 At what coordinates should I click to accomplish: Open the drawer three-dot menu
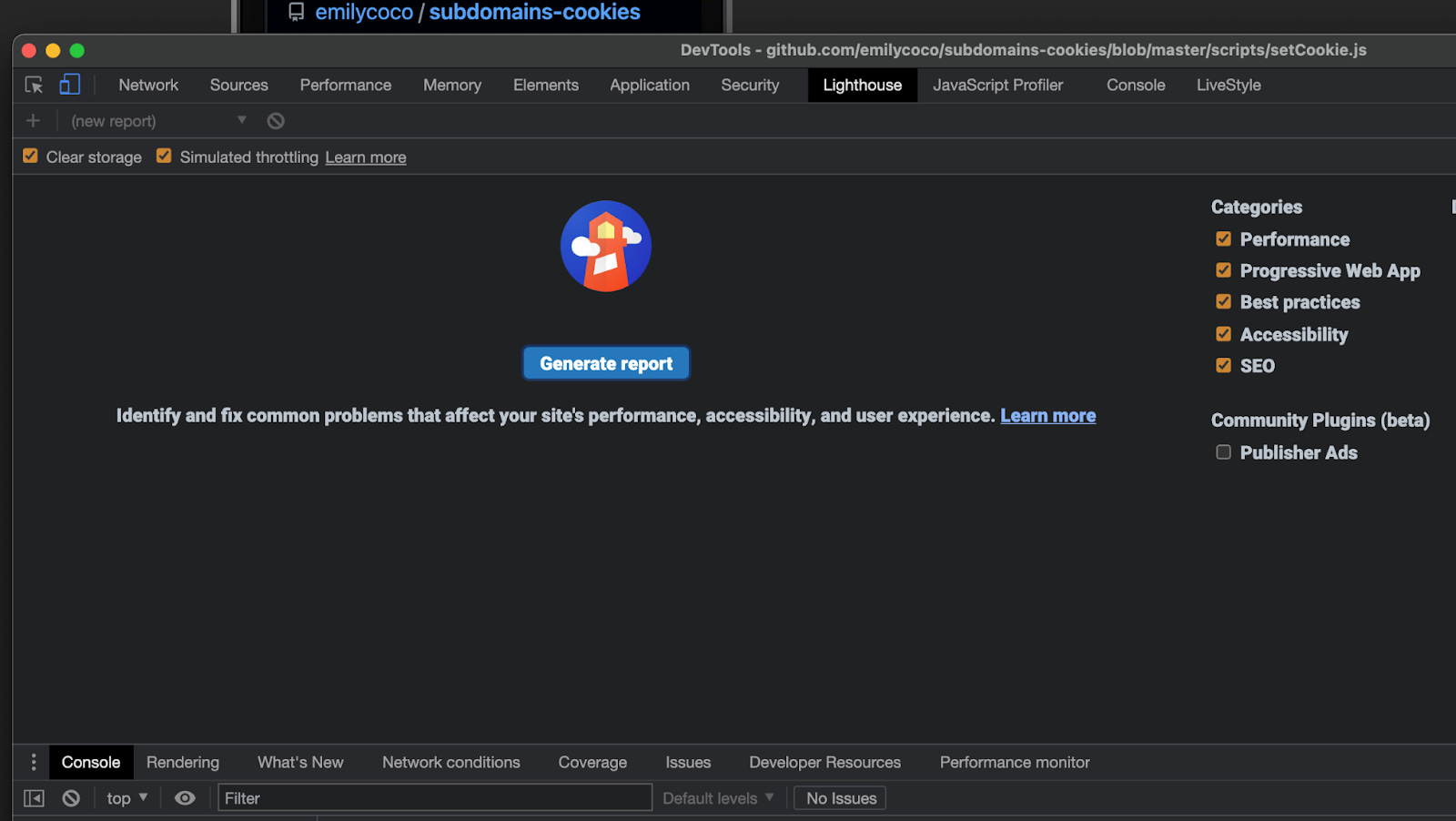pyautogui.click(x=34, y=762)
